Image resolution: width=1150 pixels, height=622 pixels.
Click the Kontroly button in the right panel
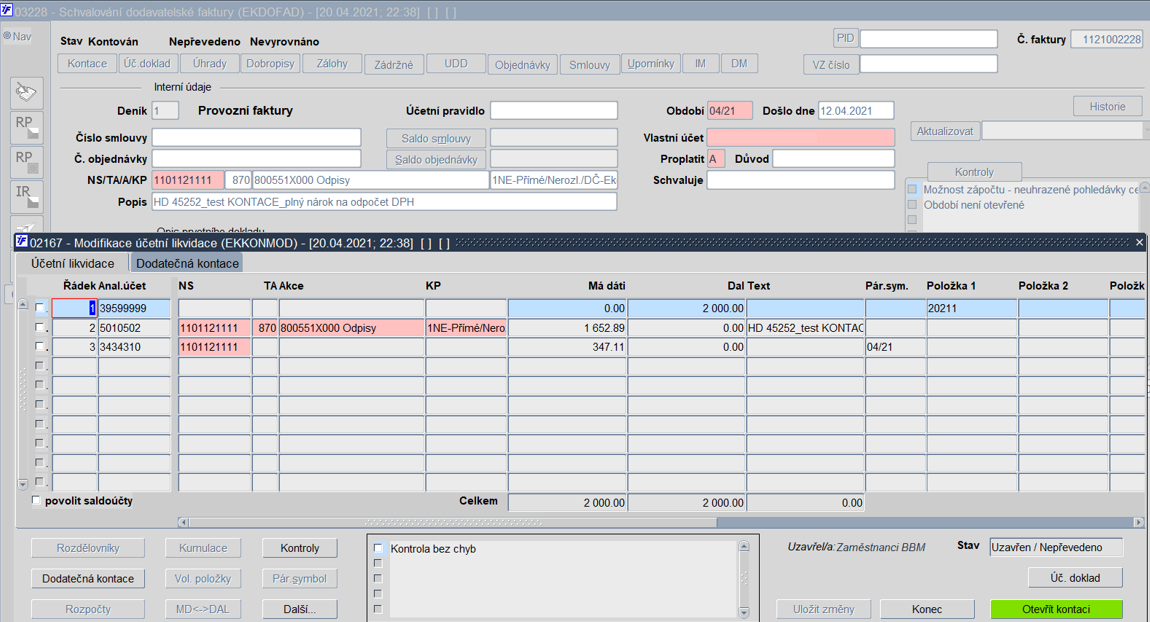coord(974,172)
